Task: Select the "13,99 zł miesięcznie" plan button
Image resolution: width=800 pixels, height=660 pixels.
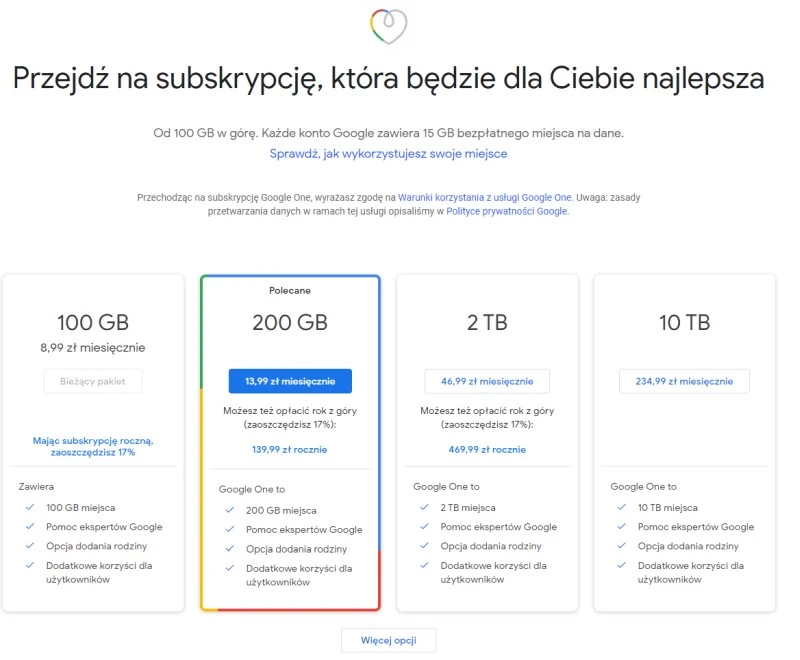Action: point(288,381)
